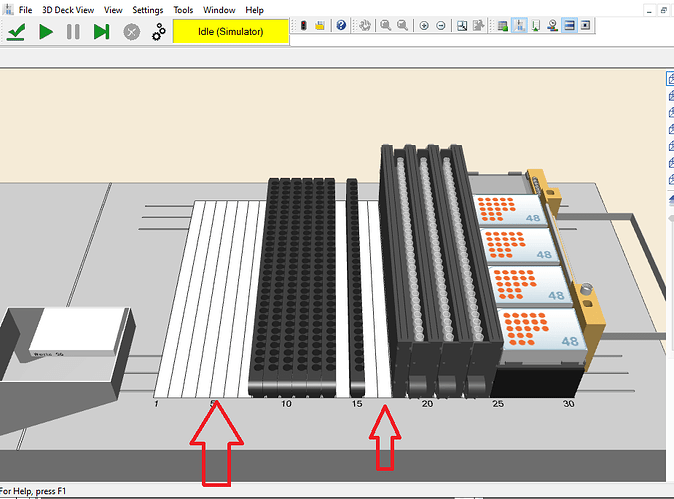Click the bottom 48-tip rack near front
The width and height of the screenshot is (674, 499).
click(543, 330)
